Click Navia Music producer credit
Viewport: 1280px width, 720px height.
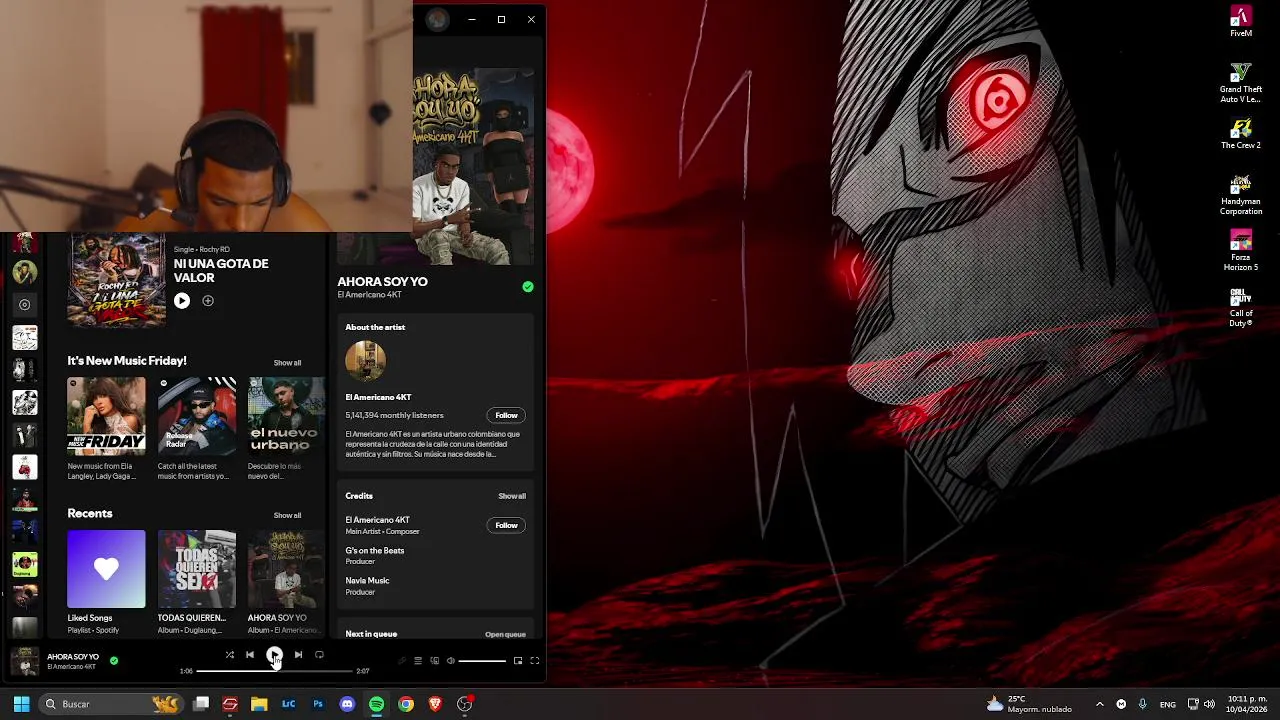click(367, 581)
